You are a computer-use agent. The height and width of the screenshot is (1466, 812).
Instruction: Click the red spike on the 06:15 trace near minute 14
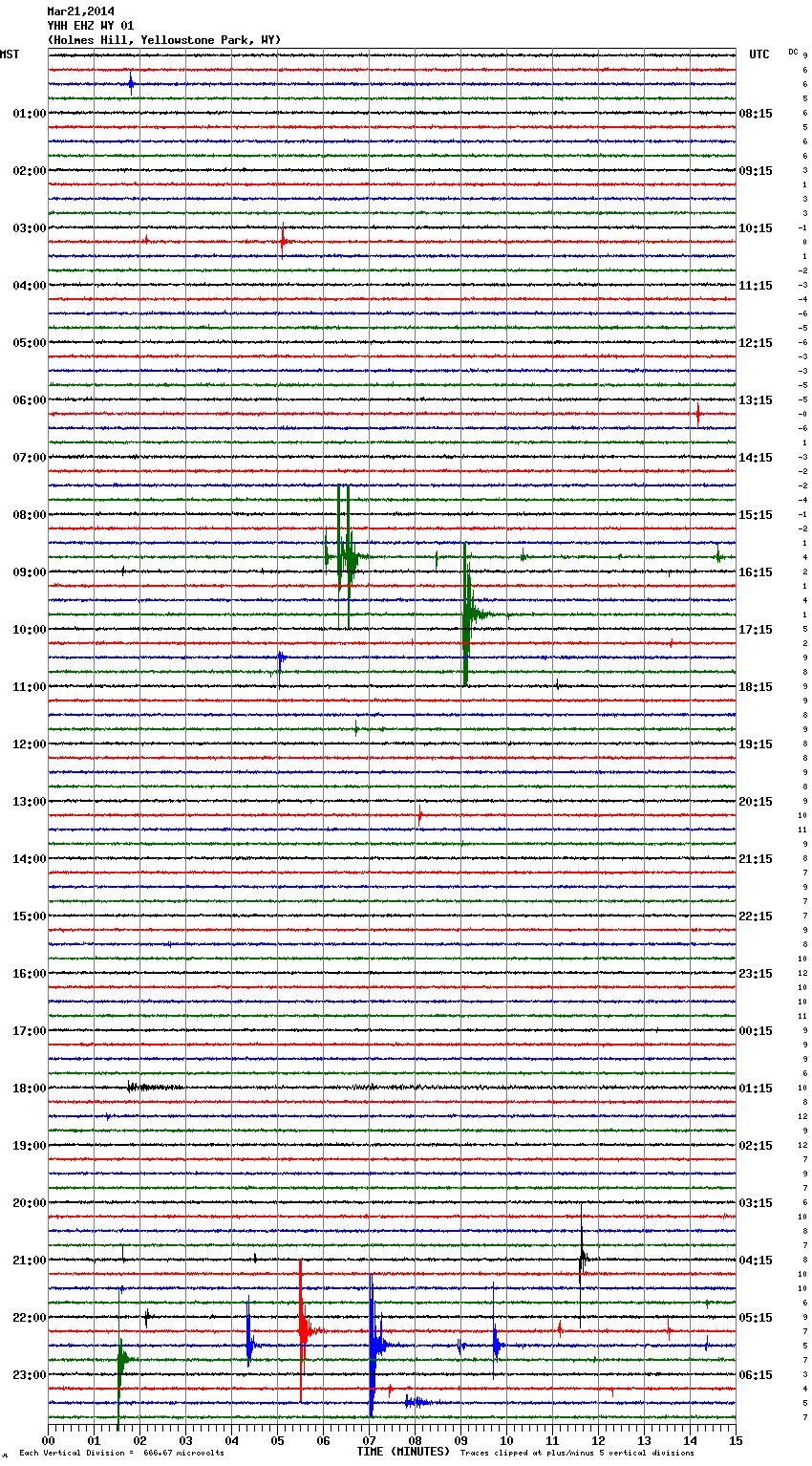point(698,414)
